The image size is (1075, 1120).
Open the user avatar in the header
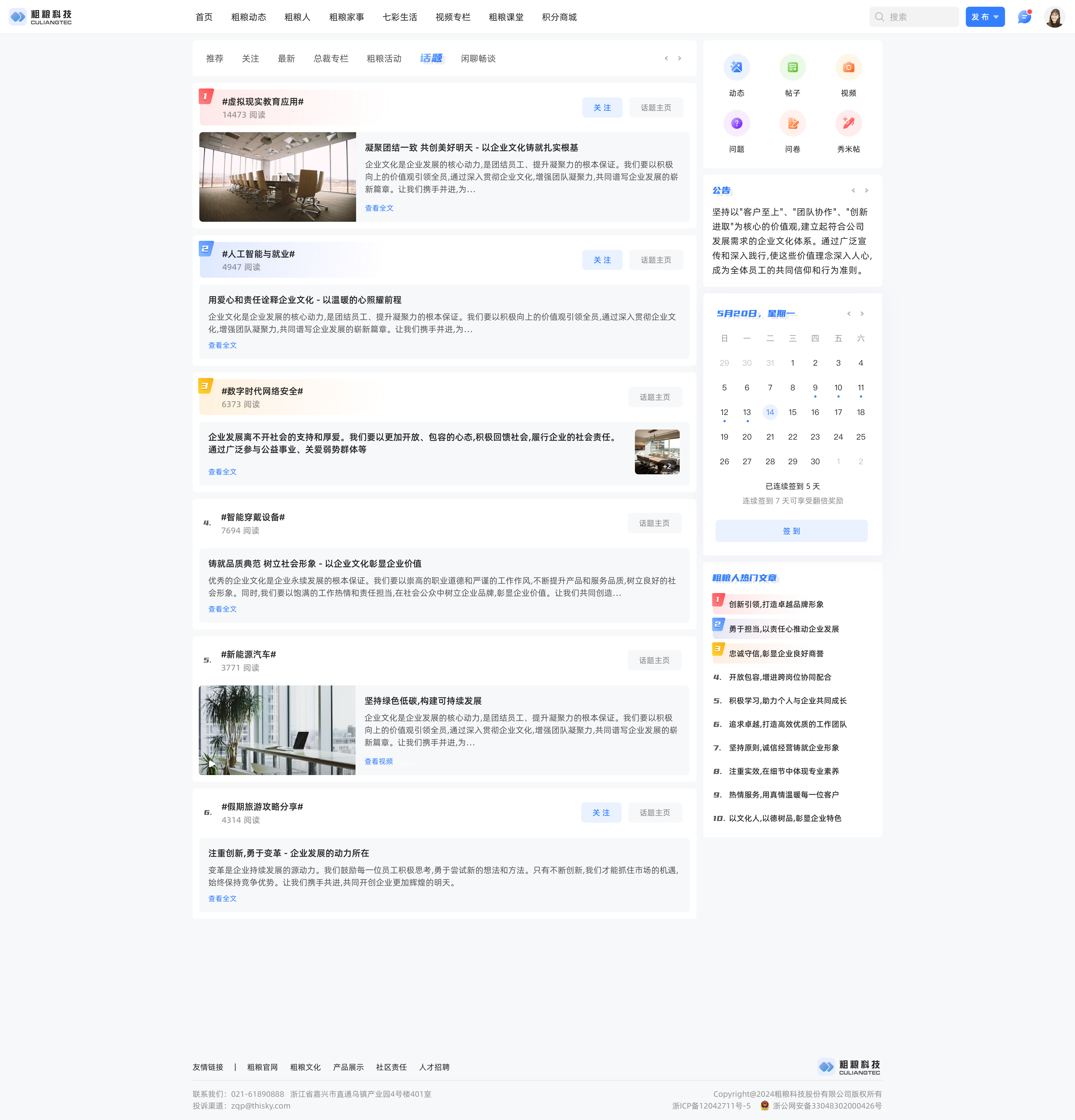[x=1054, y=17]
